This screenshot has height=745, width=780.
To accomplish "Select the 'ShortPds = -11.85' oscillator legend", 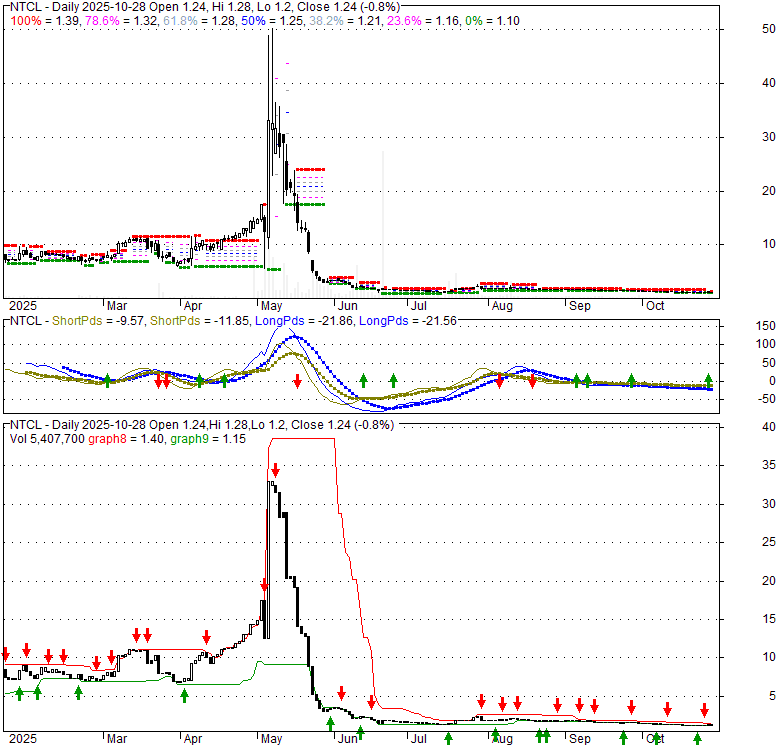I will [x=199, y=321].
